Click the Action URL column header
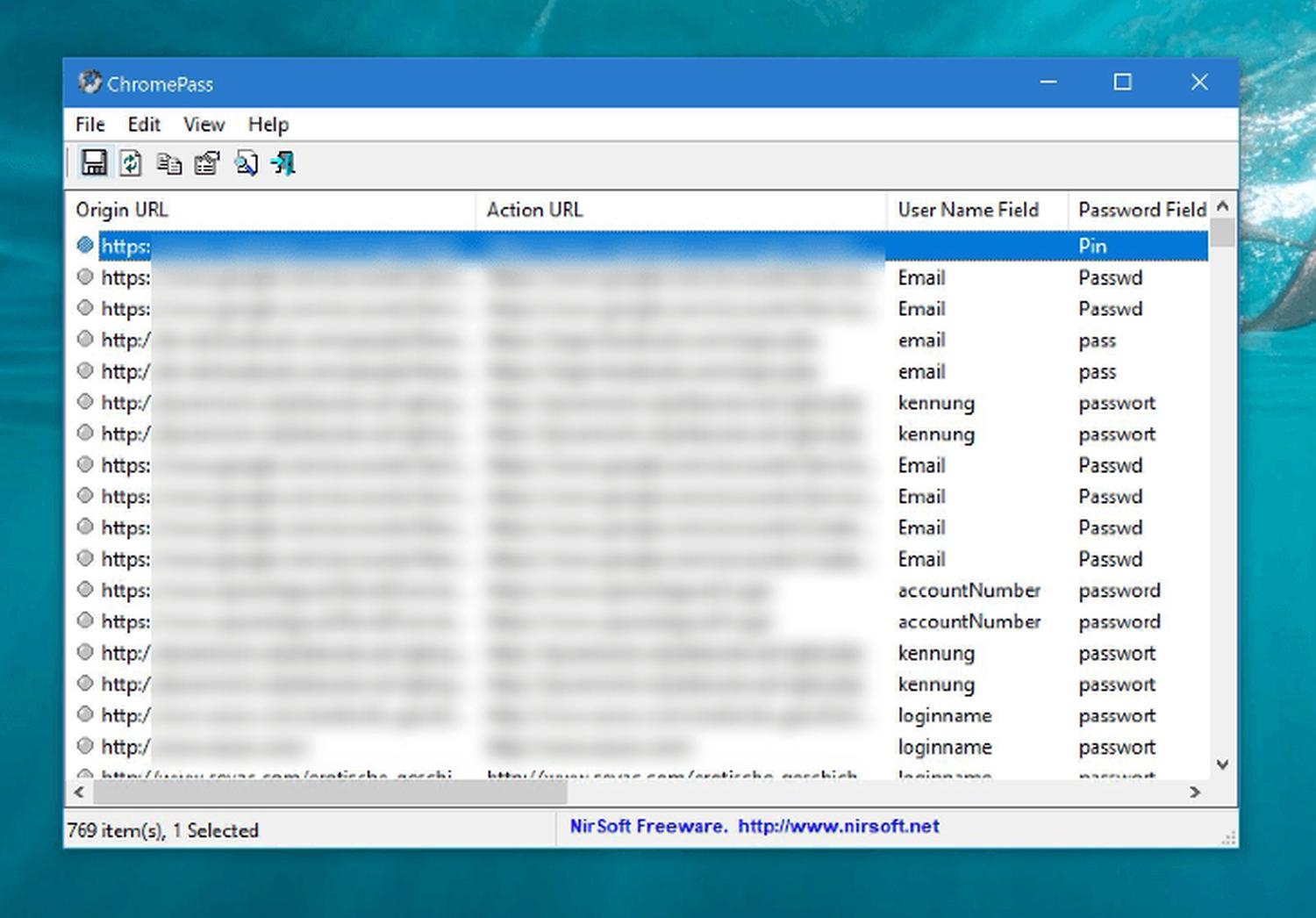The height and width of the screenshot is (918, 1316). pos(534,210)
